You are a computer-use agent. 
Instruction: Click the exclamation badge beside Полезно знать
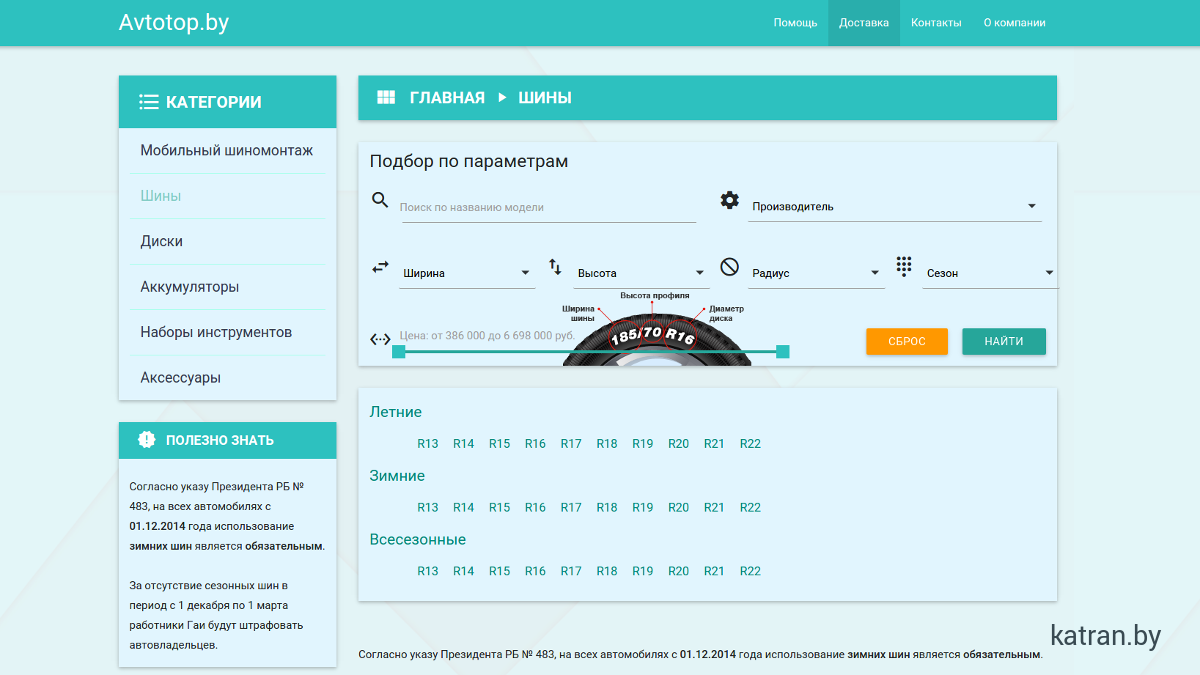coord(147,440)
